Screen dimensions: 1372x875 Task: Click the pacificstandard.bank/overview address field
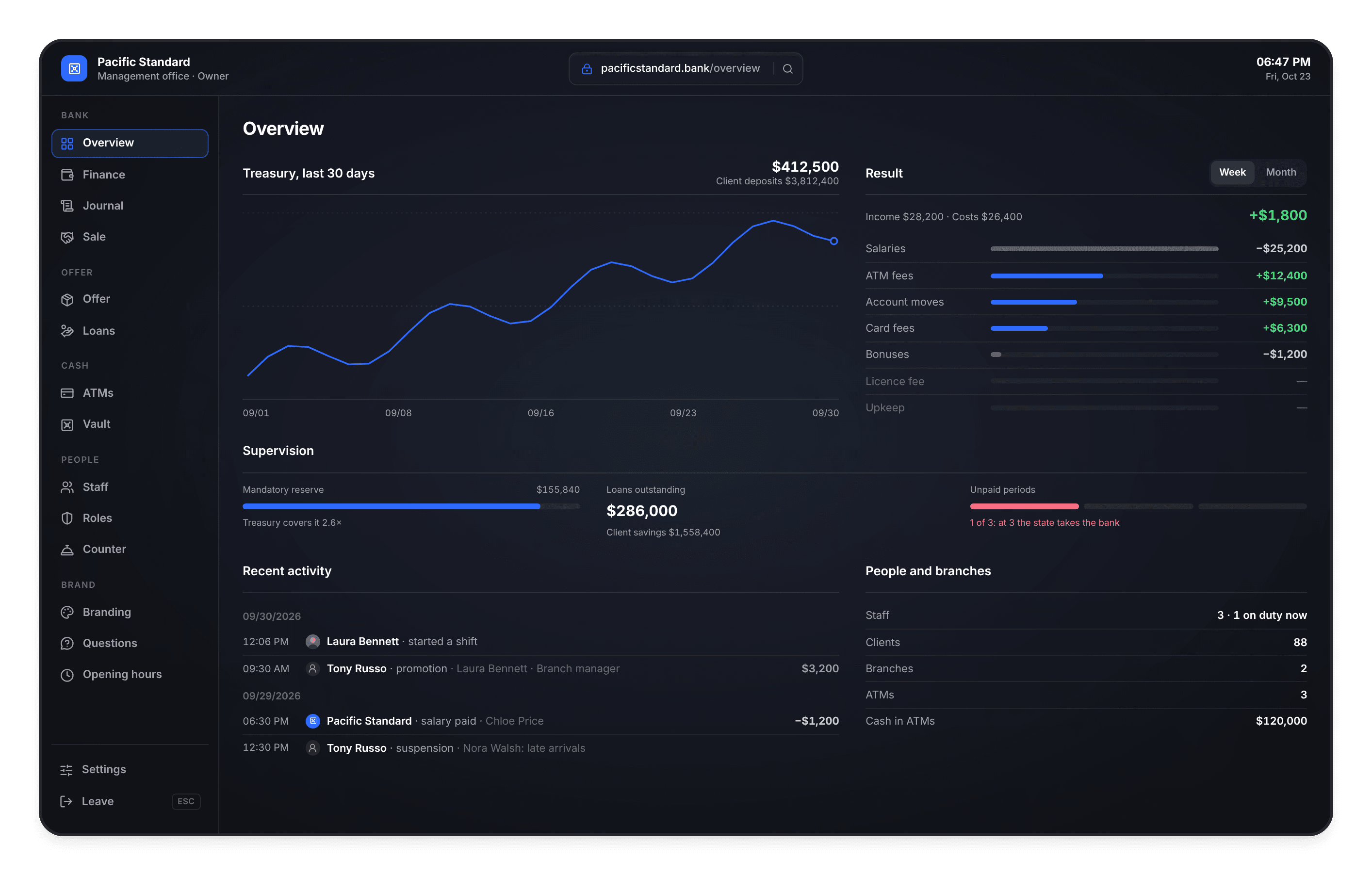click(x=686, y=69)
